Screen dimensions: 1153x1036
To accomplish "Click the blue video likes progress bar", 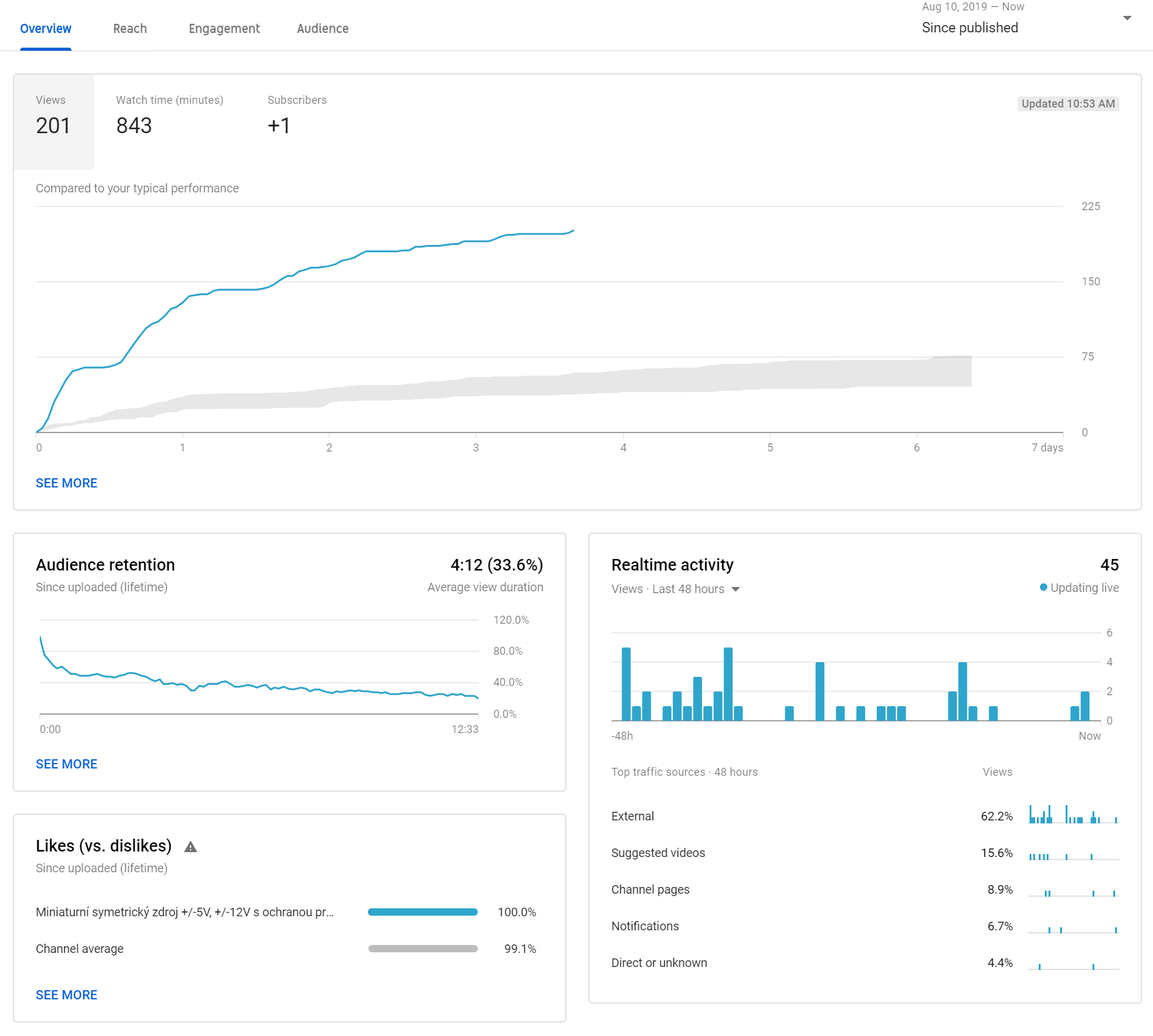I will click(422, 912).
